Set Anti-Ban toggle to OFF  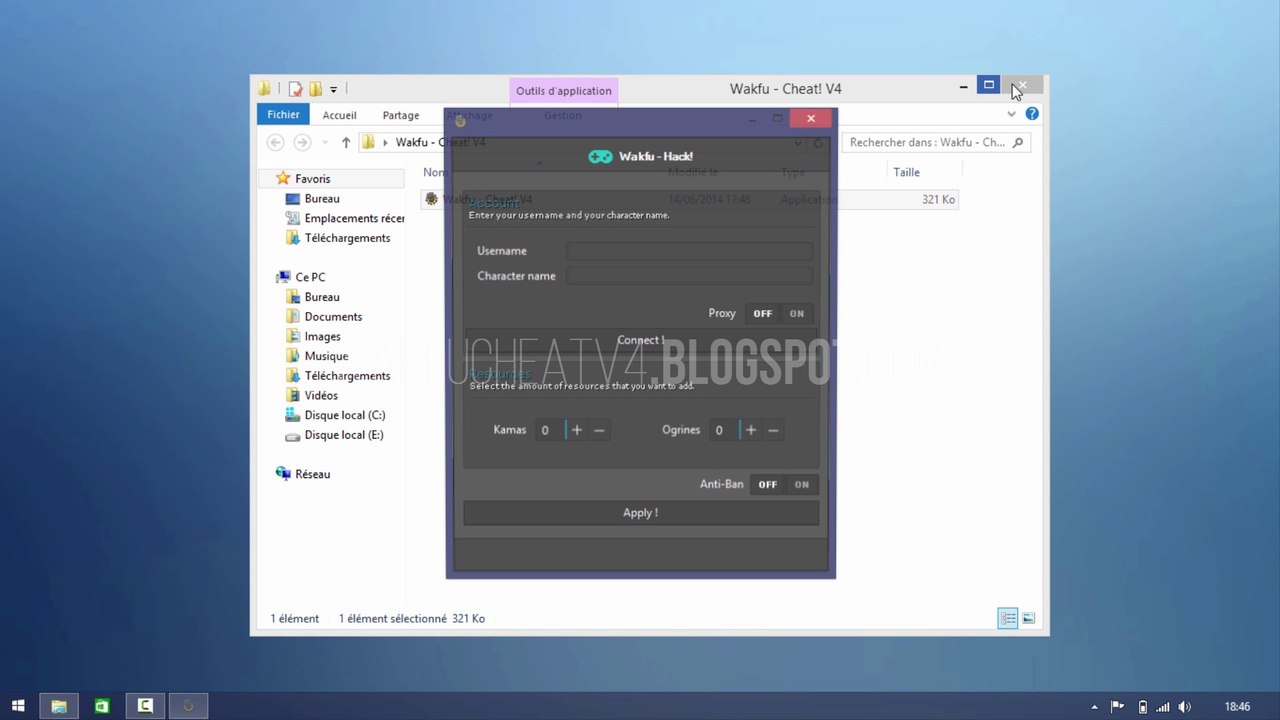(x=768, y=485)
